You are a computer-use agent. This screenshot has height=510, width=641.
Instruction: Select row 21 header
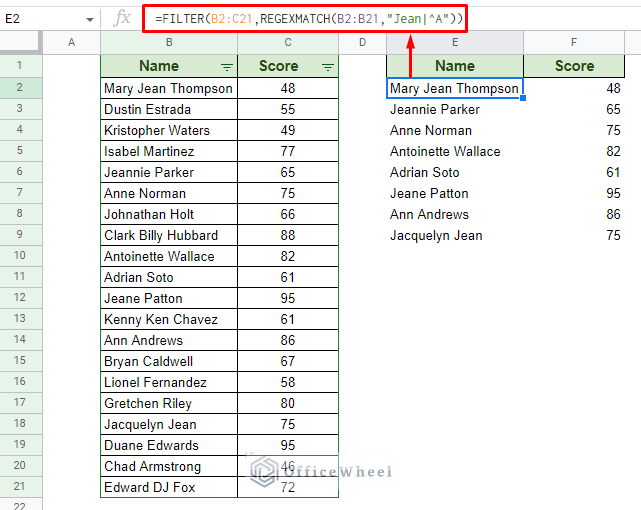pyautogui.click(x=20, y=487)
